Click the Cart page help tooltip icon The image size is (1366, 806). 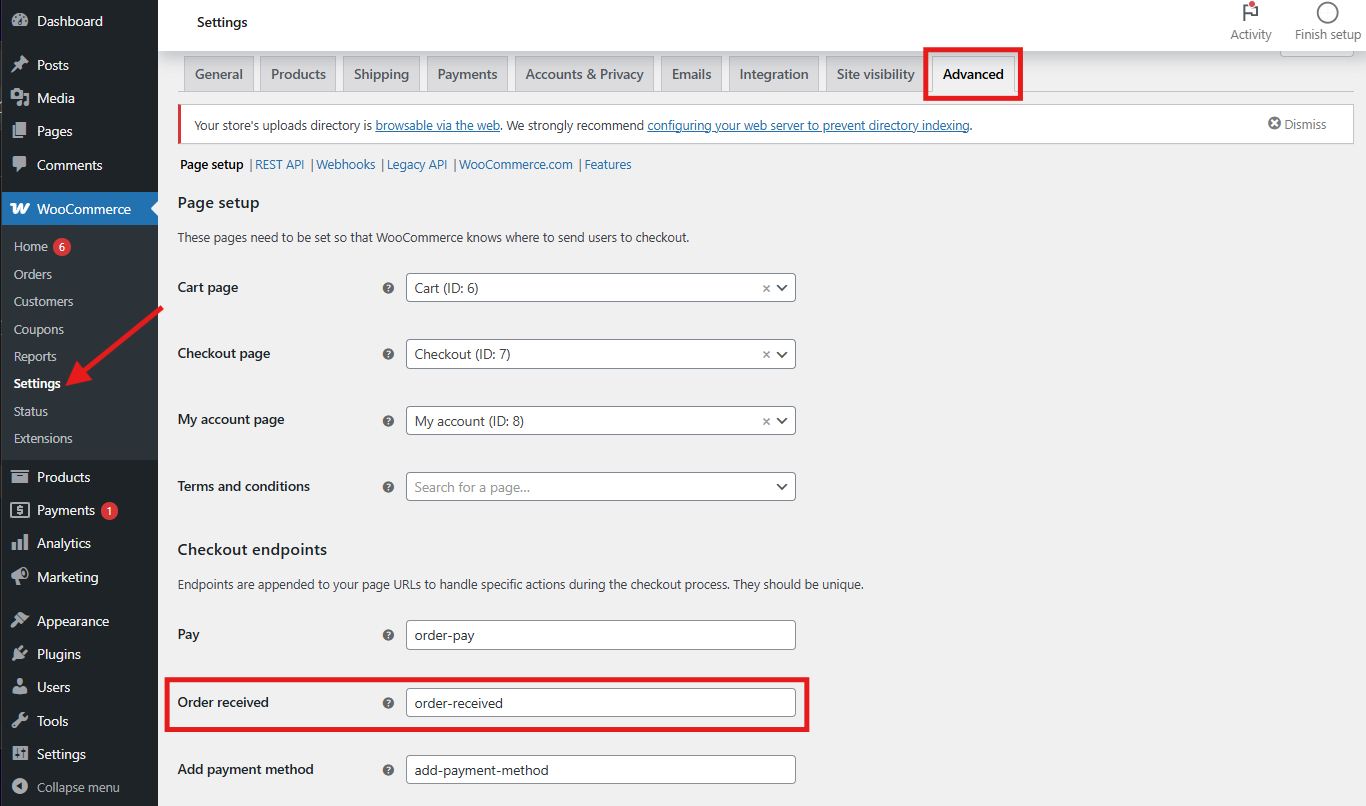[389, 288]
